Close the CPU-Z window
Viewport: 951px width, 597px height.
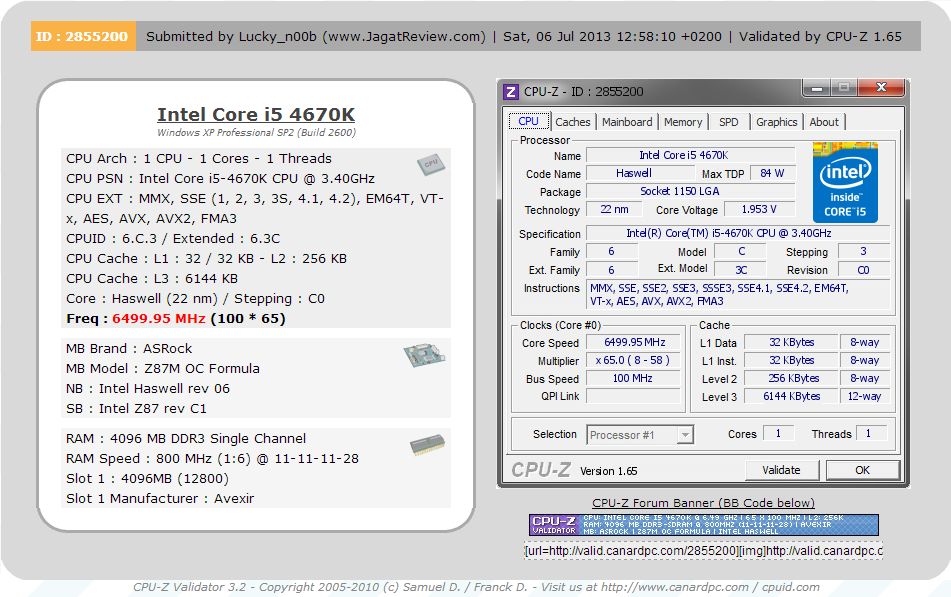pyautogui.click(x=882, y=89)
